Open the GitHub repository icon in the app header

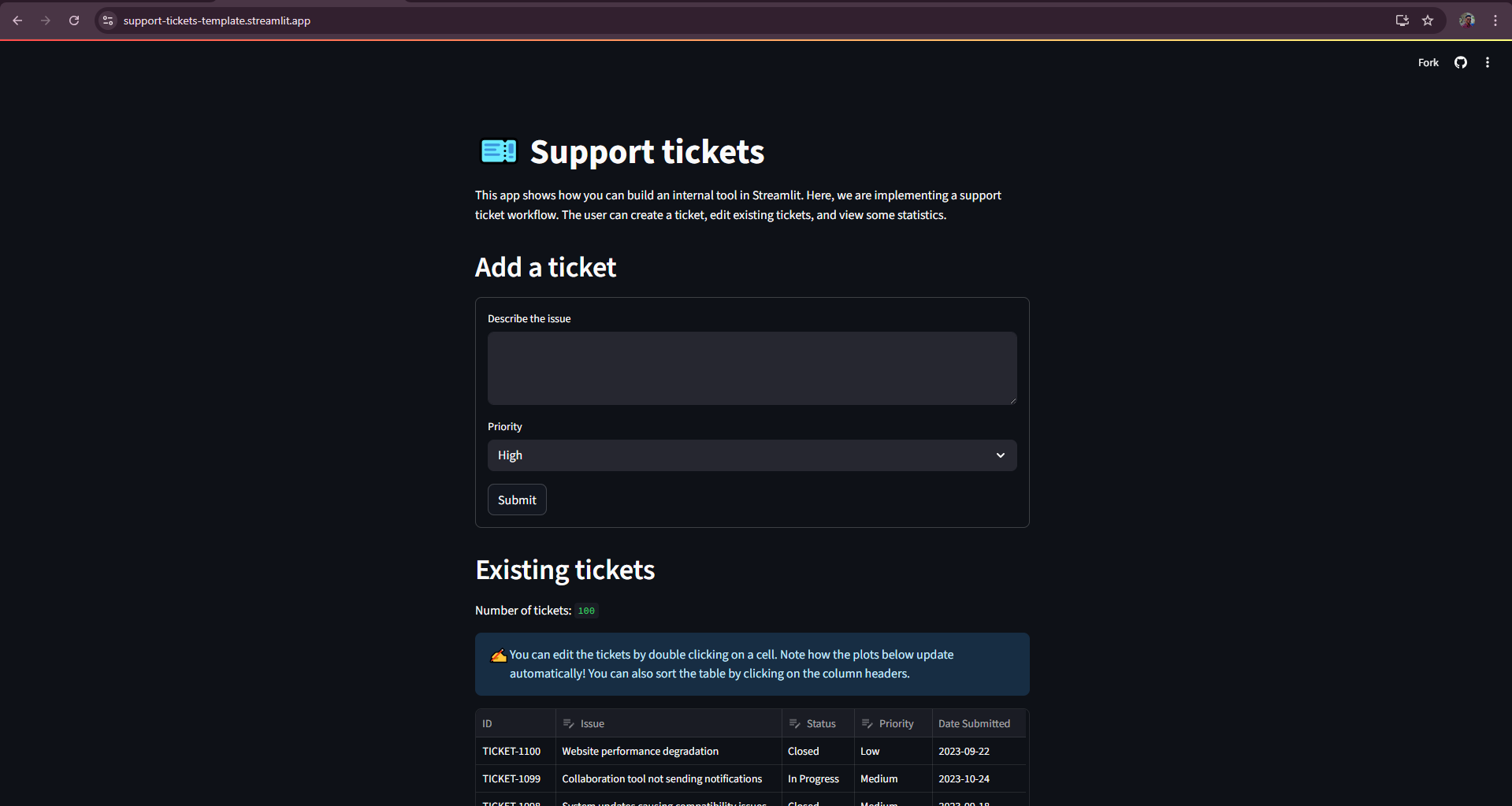pyautogui.click(x=1460, y=62)
